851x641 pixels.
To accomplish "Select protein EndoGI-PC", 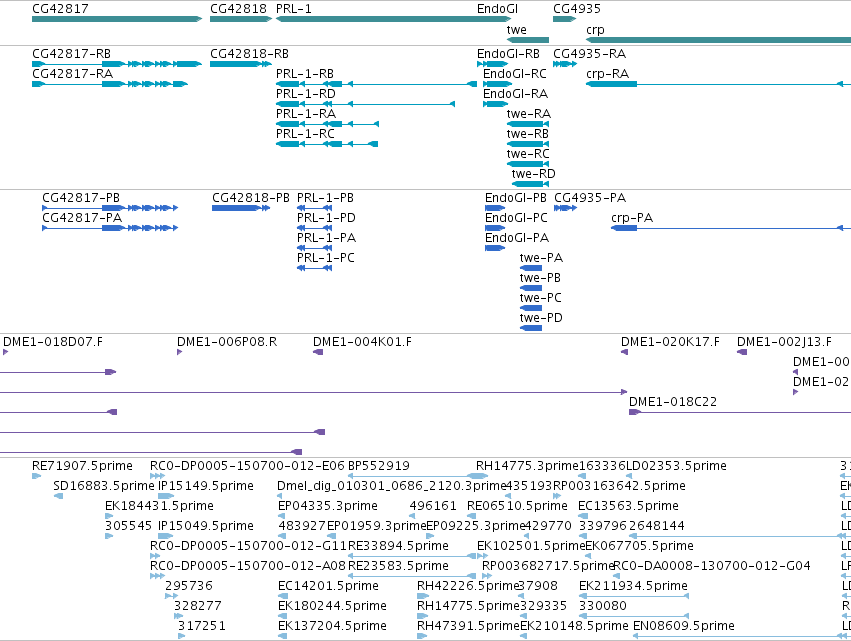I will (495, 228).
